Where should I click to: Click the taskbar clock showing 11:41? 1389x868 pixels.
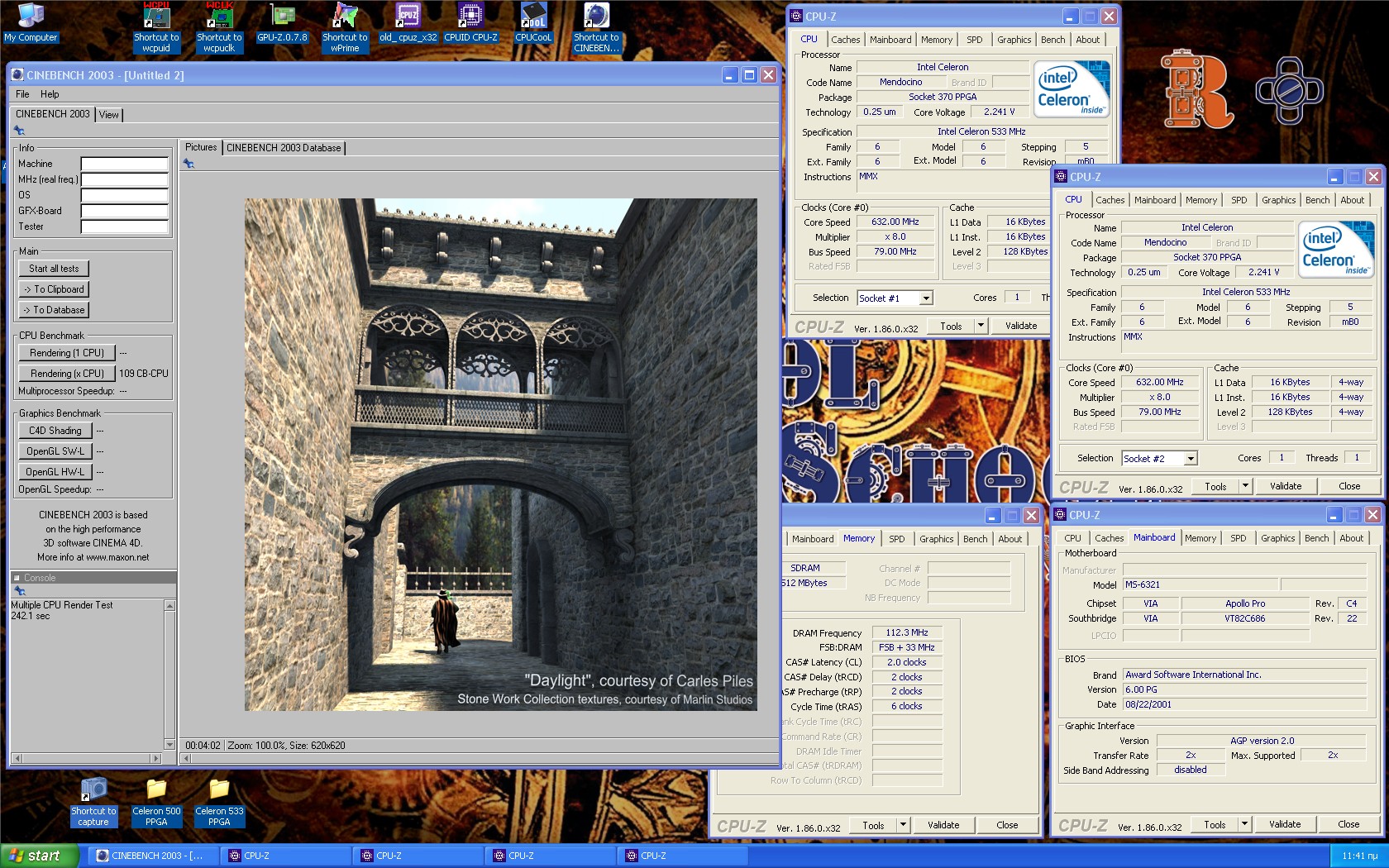pyautogui.click(x=1359, y=856)
